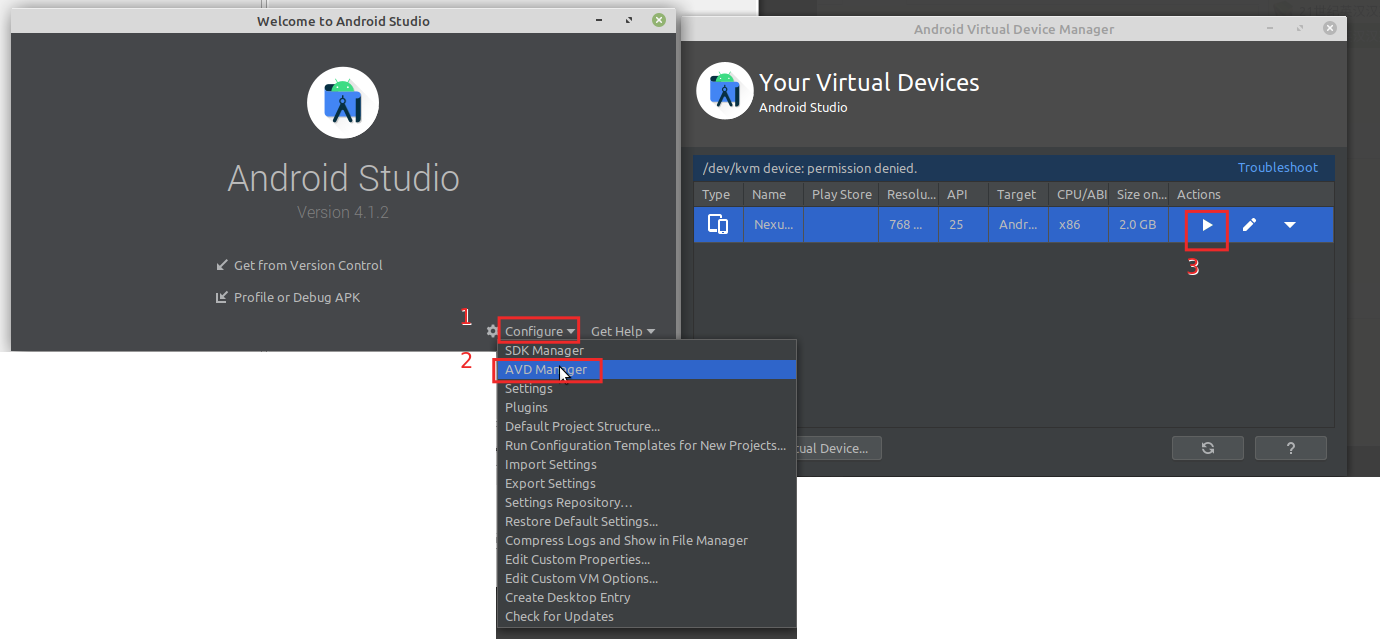Click the x86 cell in device row
The width and height of the screenshot is (1380, 639).
coord(1080,225)
